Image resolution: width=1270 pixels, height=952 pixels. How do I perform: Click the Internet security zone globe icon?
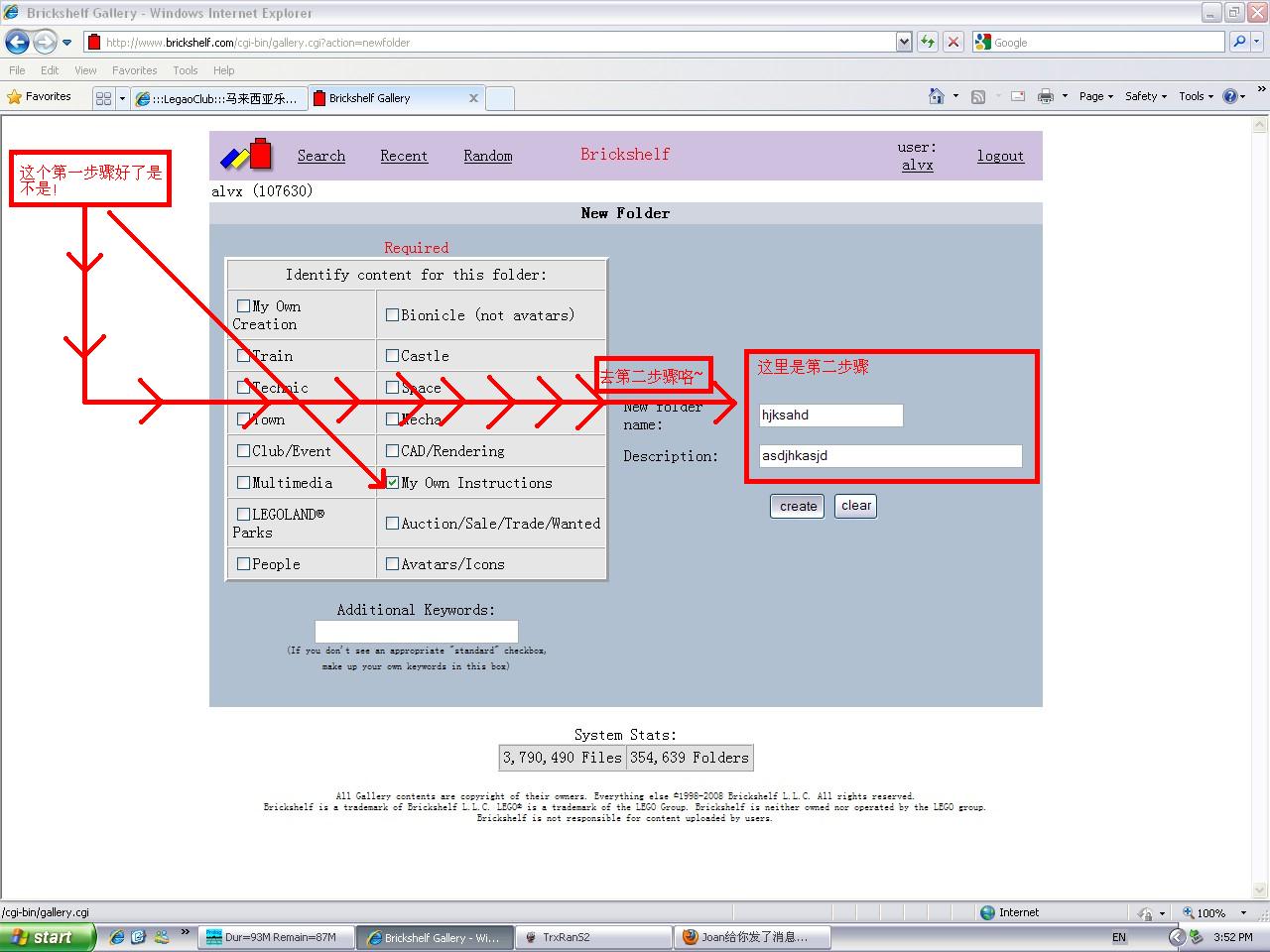[987, 912]
